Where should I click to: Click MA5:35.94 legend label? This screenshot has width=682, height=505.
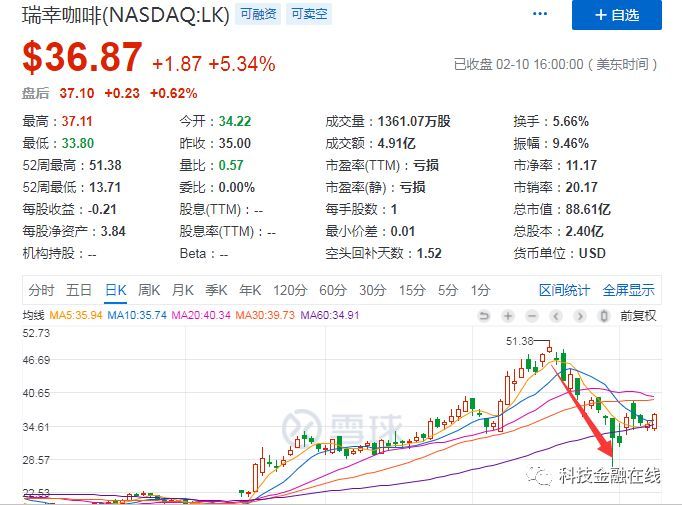pos(76,315)
